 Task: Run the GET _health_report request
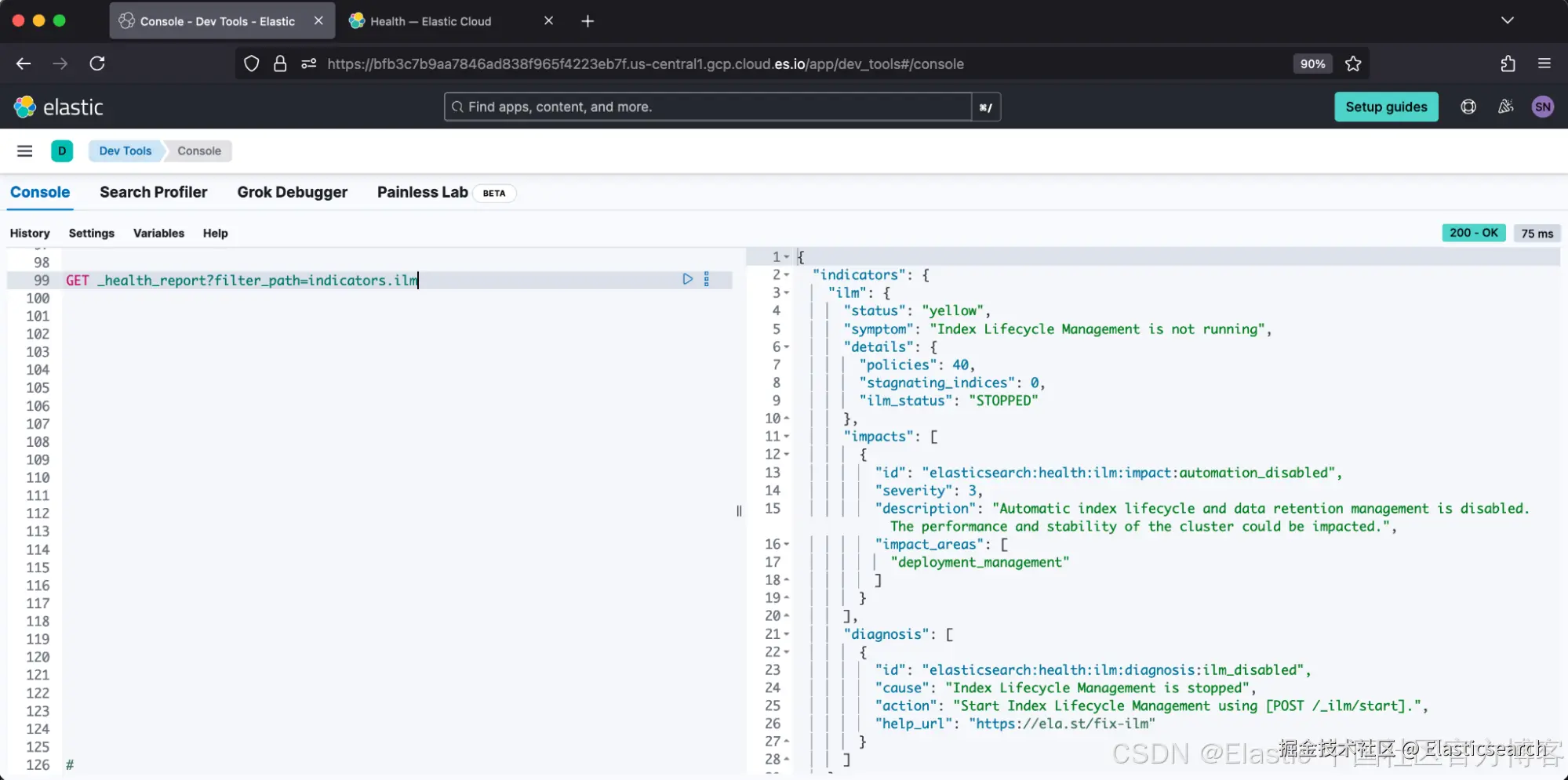tap(687, 279)
